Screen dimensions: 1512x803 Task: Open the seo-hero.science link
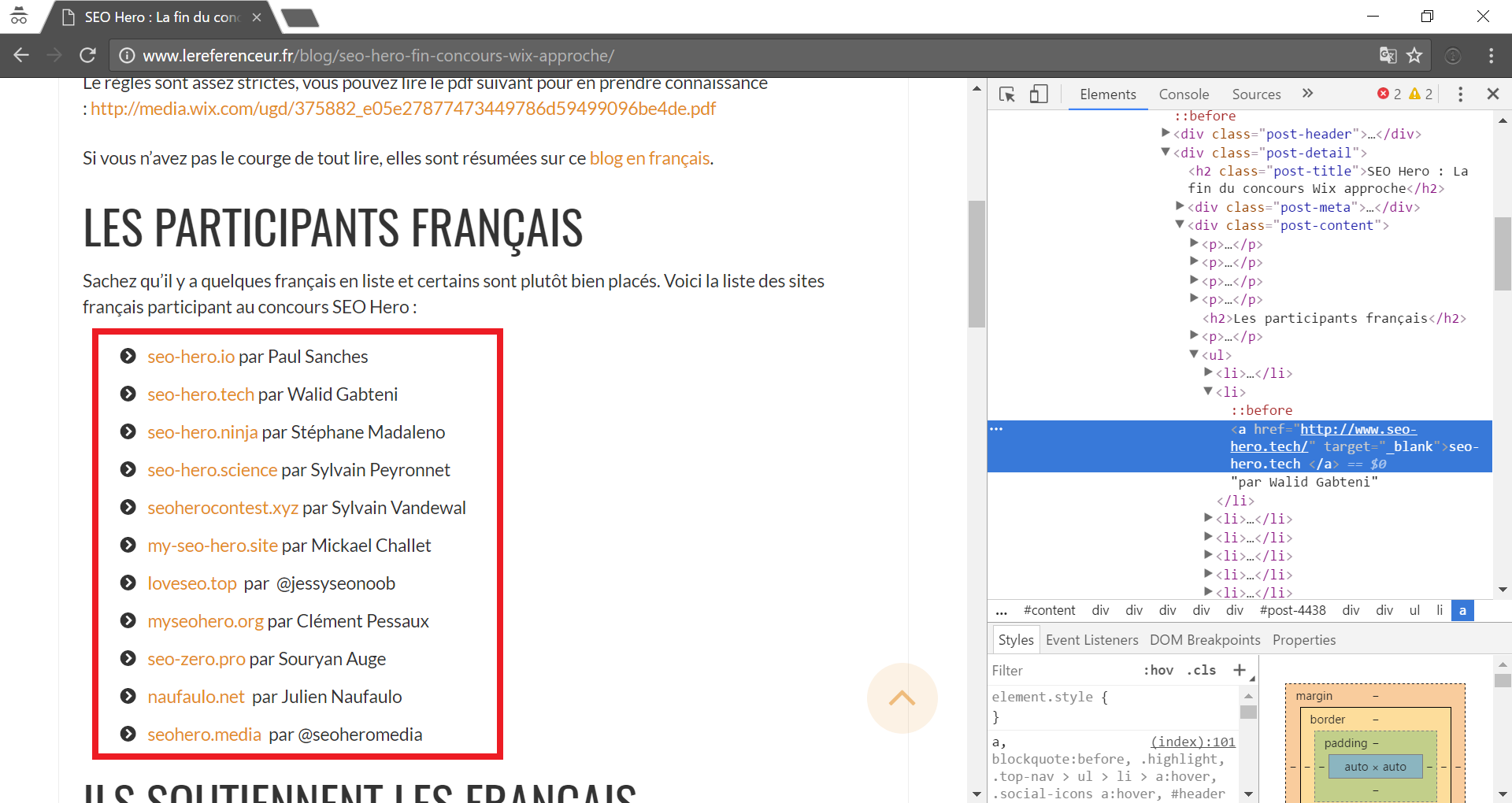tap(213, 470)
